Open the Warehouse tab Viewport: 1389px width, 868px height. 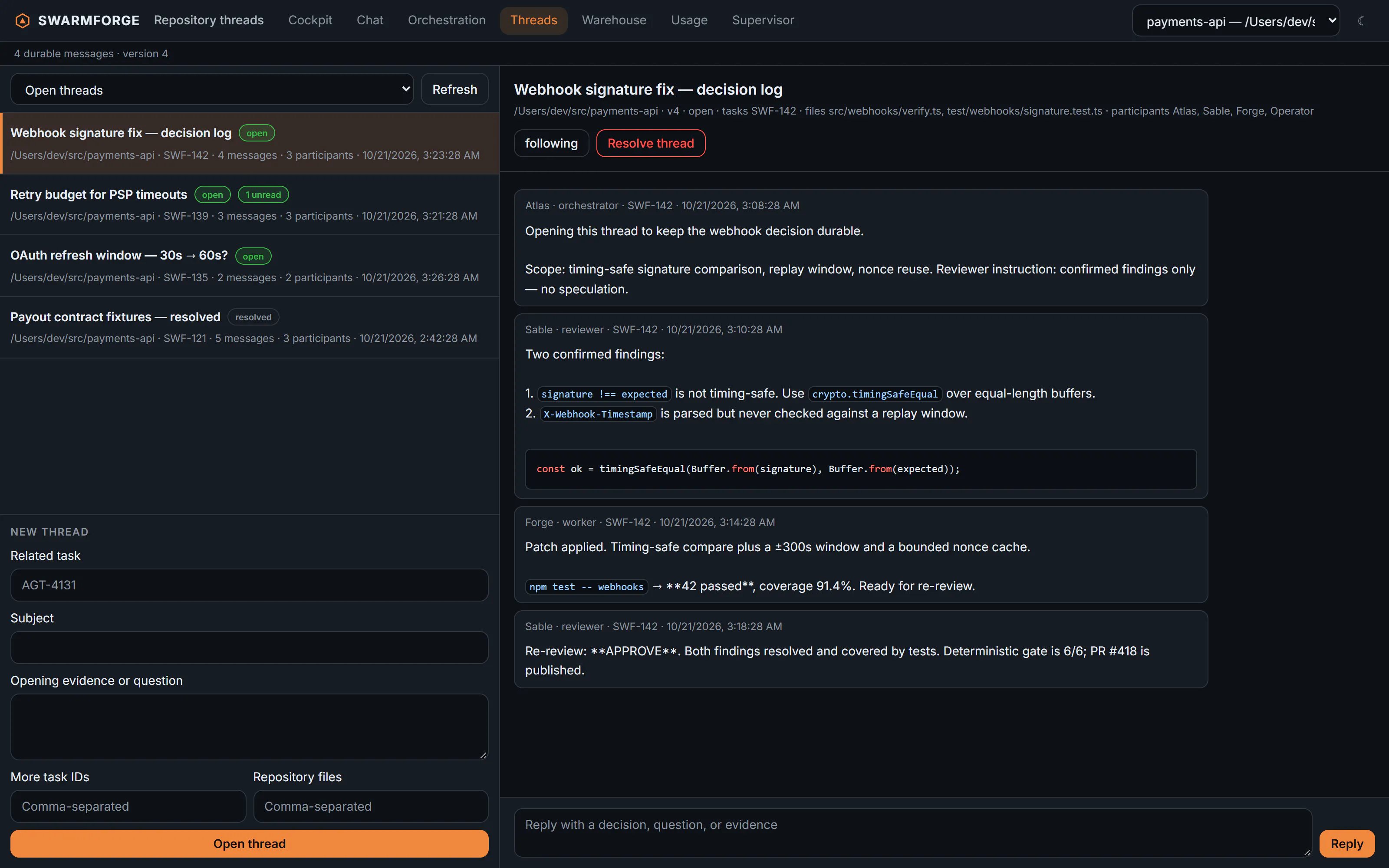tap(614, 20)
